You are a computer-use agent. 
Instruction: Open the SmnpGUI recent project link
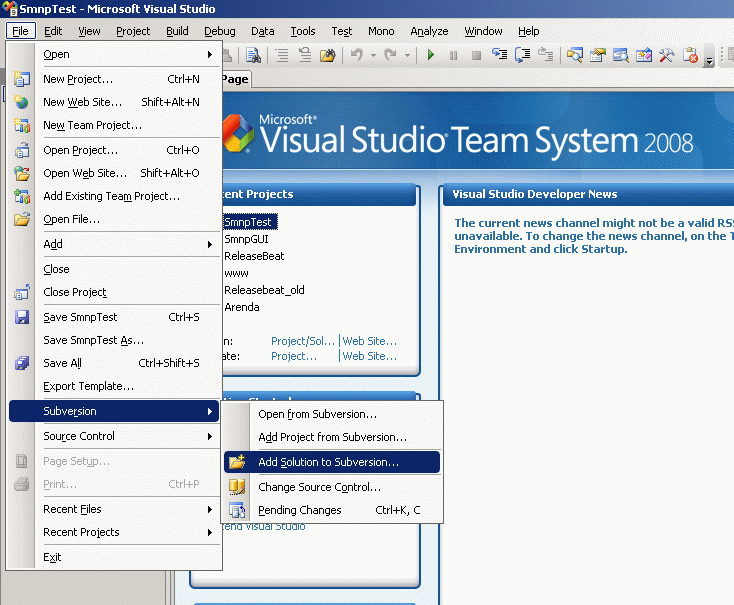pos(246,239)
